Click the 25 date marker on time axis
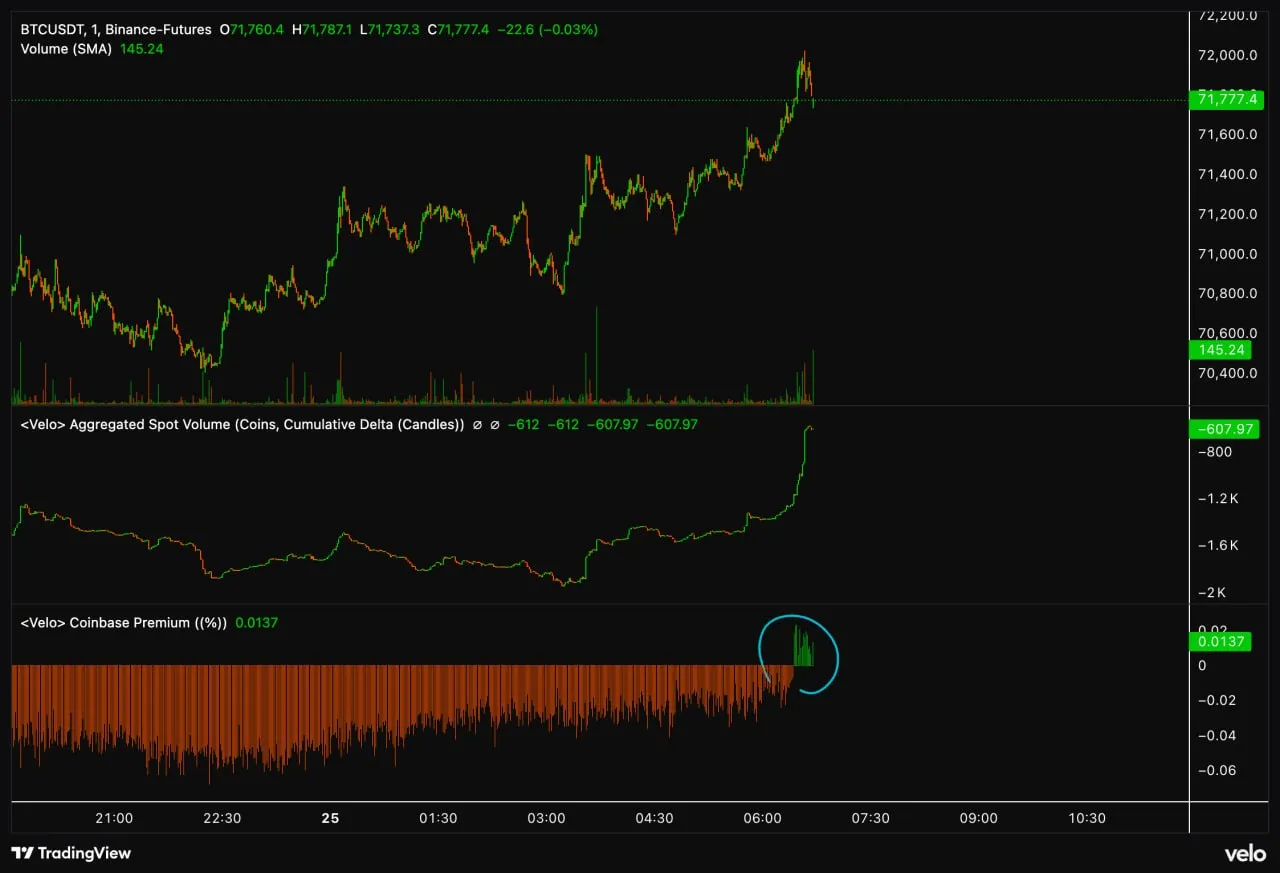 330,818
